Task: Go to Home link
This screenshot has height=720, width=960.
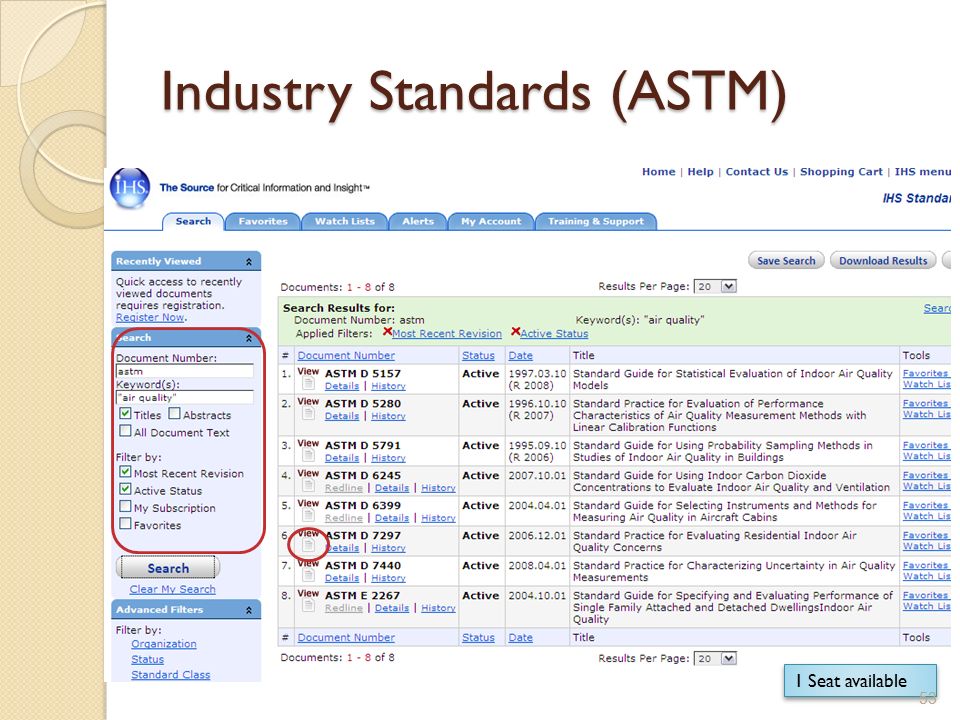Action: [659, 172]
